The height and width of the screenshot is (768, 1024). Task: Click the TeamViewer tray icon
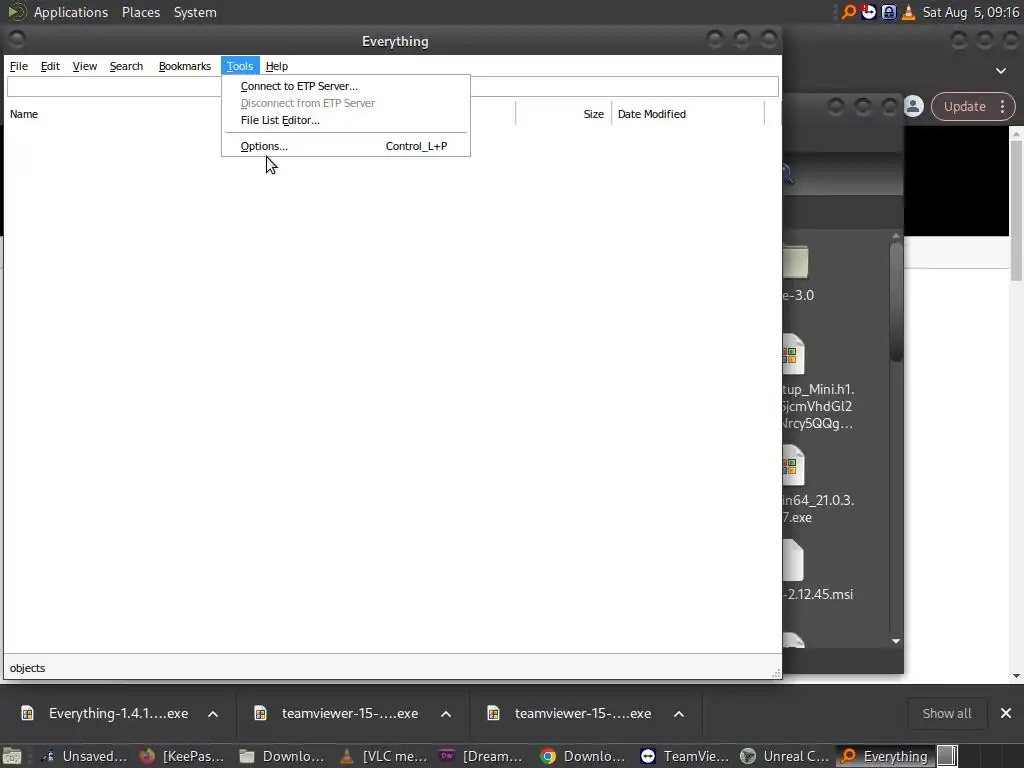(x=869, y=12)
